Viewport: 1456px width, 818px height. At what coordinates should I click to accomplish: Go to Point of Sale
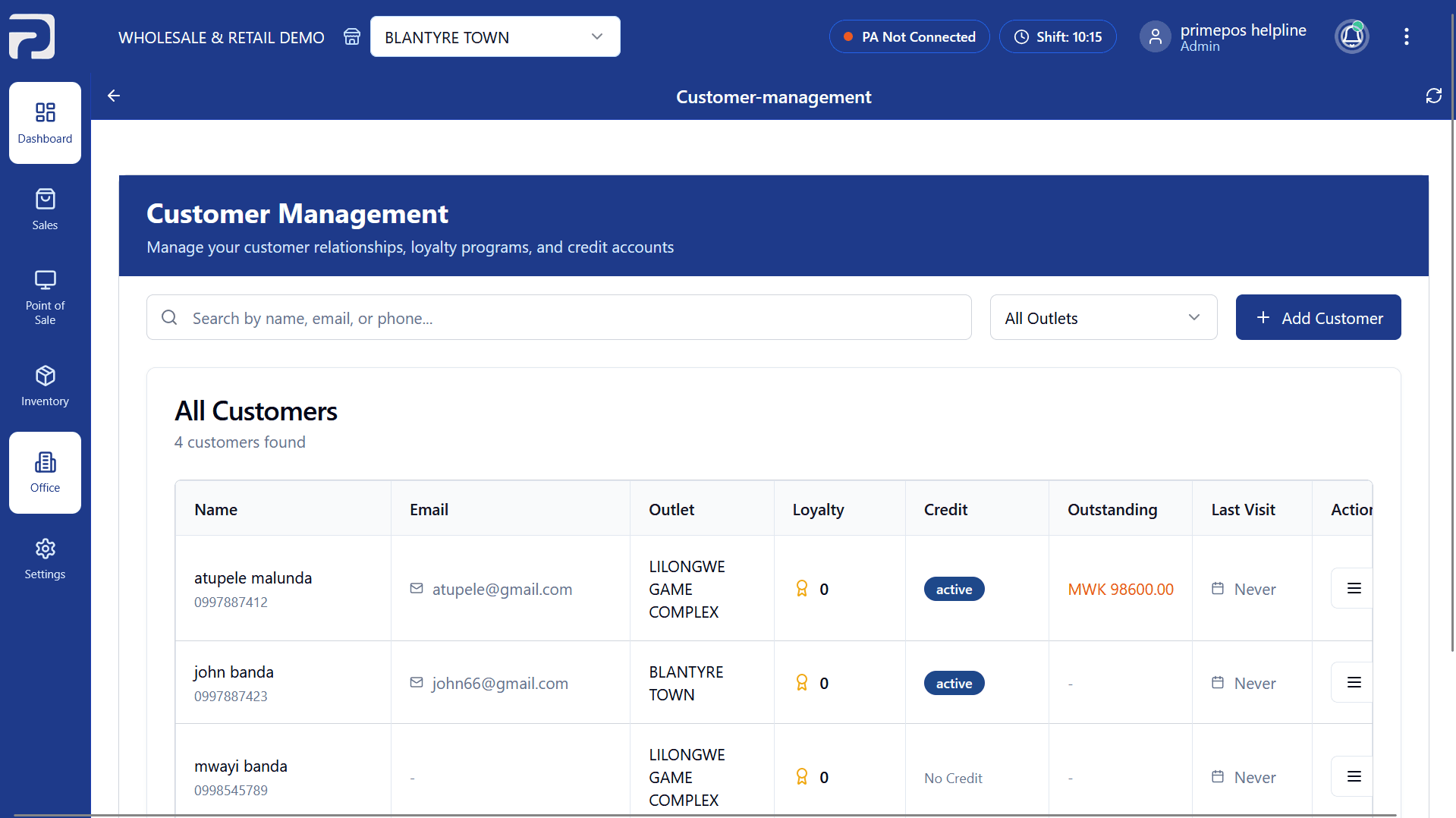pyautogui.click(x=45, y=297)
